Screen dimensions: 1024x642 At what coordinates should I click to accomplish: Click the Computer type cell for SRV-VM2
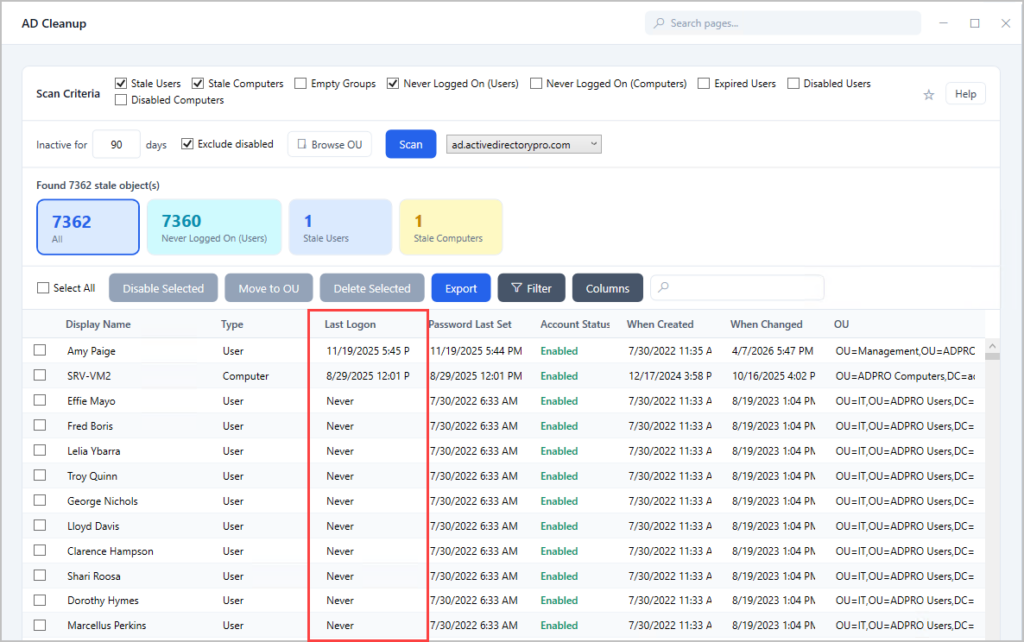click(x=246, y=376)
